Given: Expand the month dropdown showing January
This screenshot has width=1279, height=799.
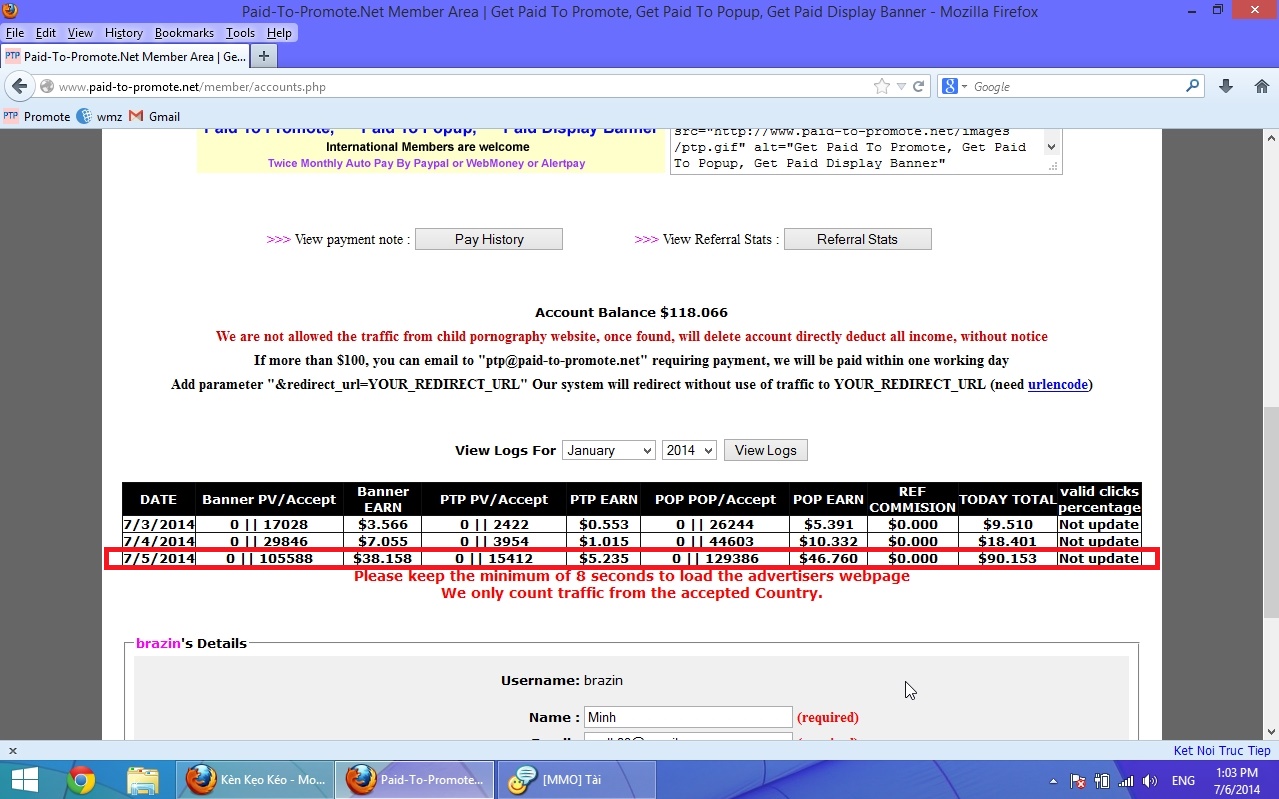Looking at the screenshot, I should coord(608,450).
